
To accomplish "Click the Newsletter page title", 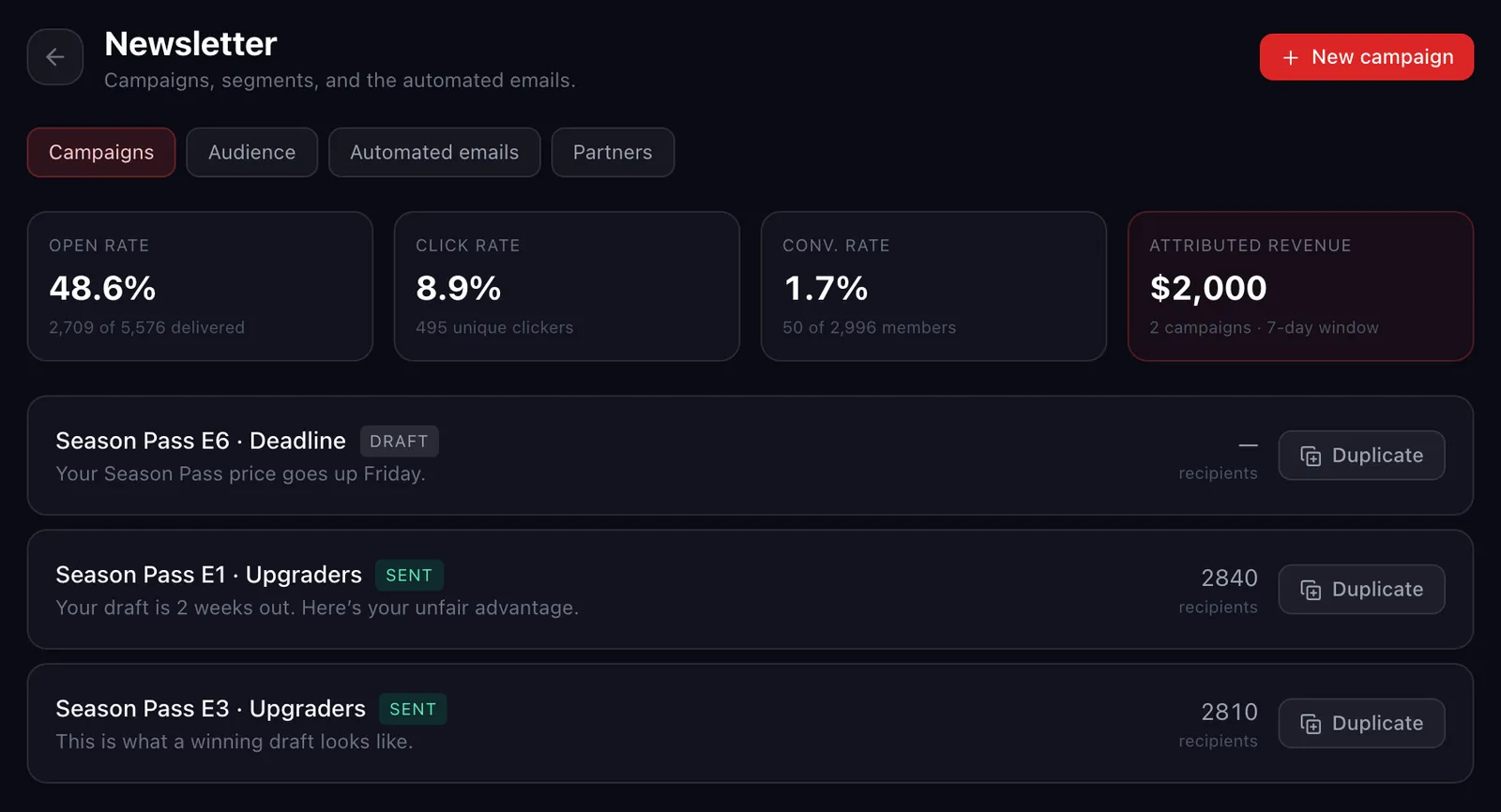I will click(x=190, y=43).
